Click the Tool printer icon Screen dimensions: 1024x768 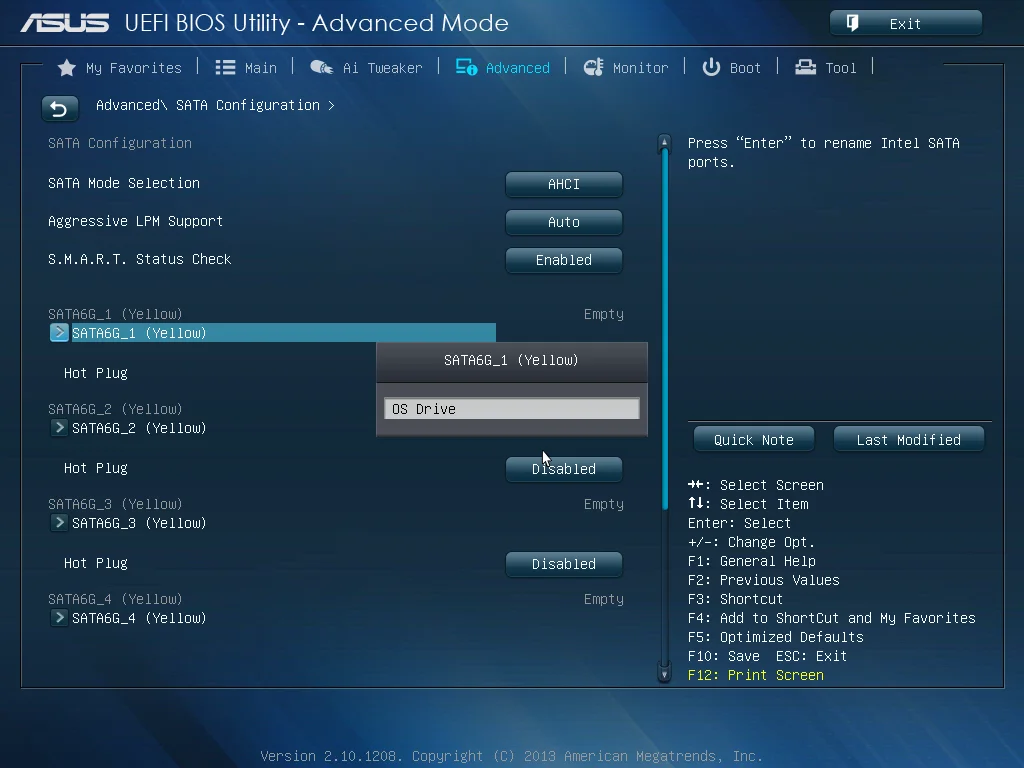point(805,67)
